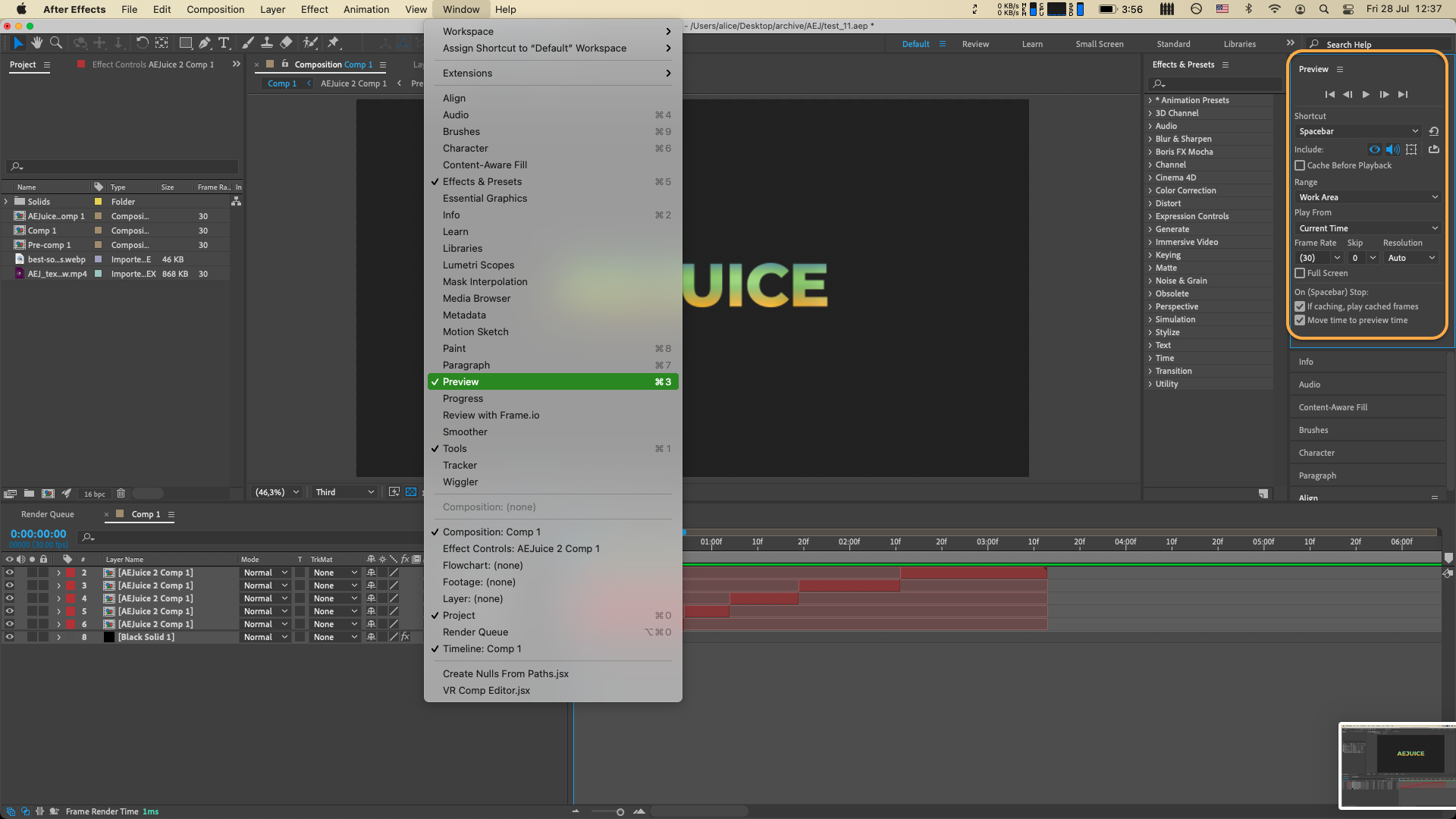
Task: Click reset shortcut icon beside Spacebar
Action: pos(1433,131)
